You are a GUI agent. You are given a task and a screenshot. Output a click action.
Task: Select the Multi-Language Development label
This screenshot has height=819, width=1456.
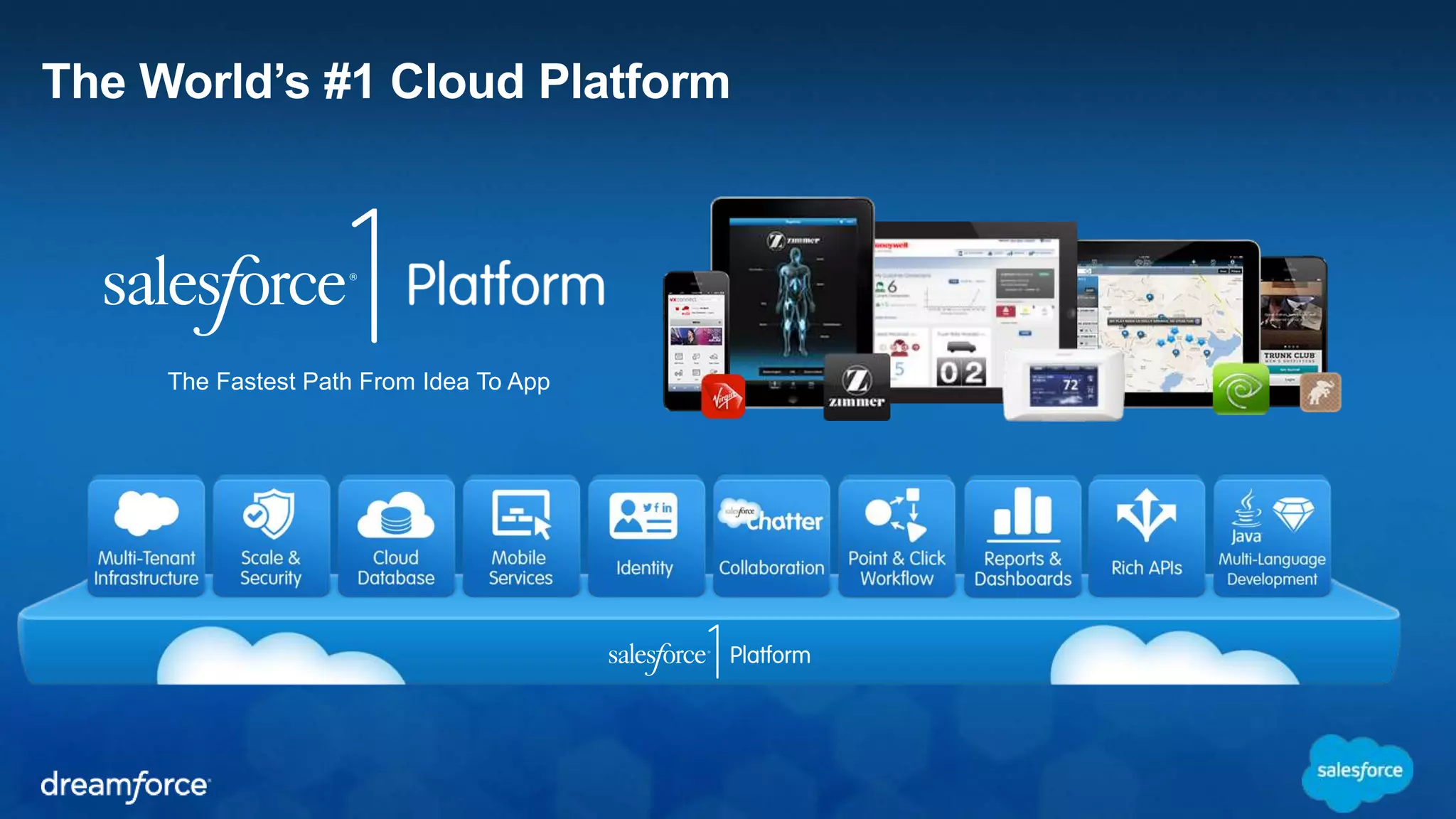(x=1272, y=569)
